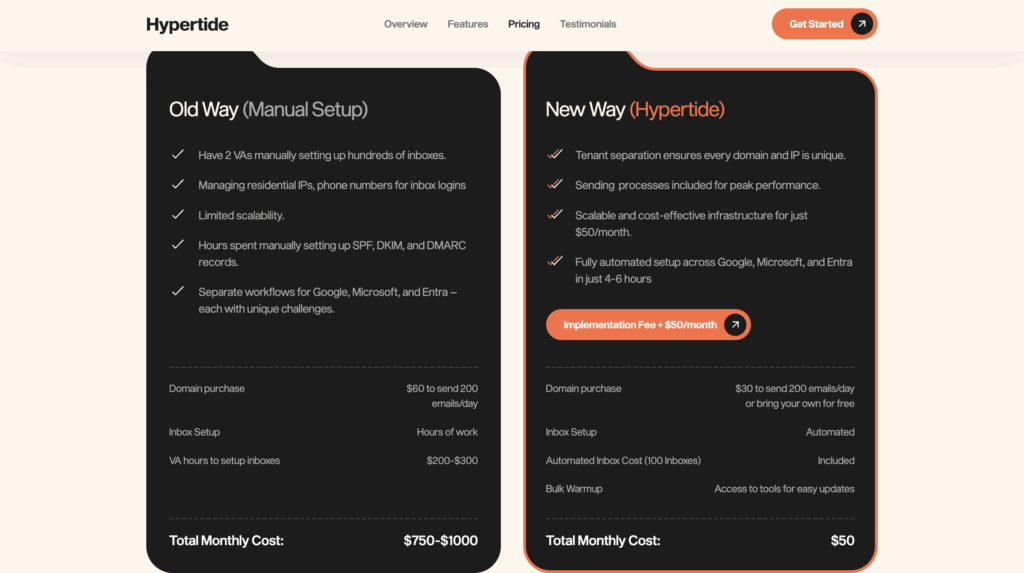Click 'VA hours to setup inboxes' label
Image resolution: width=1024 pixels, height=573 pixels.
pyautogui.click(x=224, y=461)
